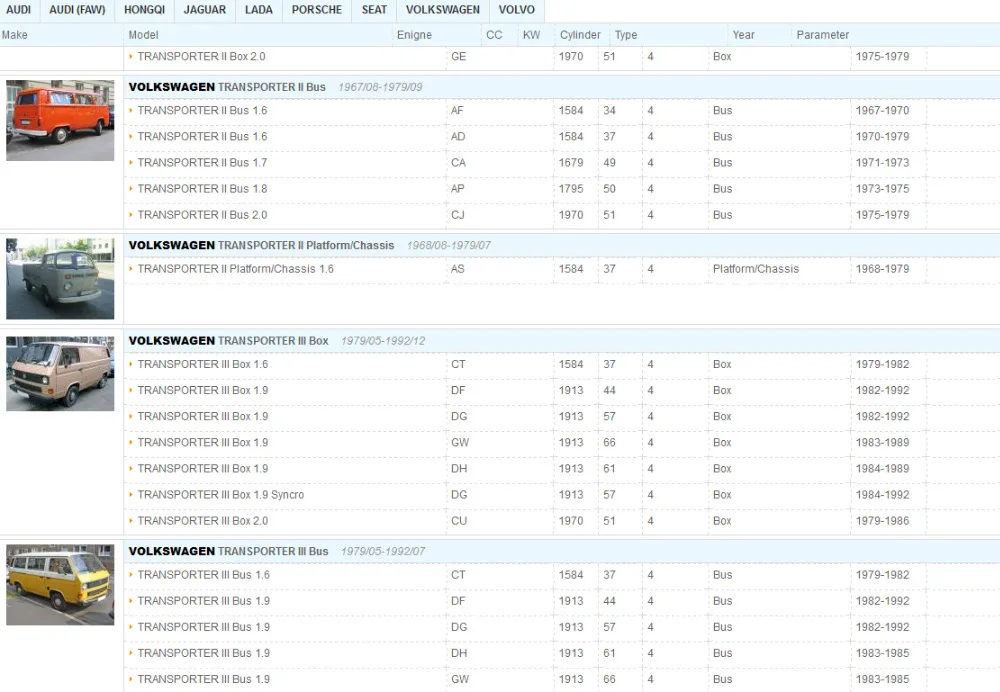Screen dimensions: 1000x692
Task: Click engine code AP cell
Action: [458, 189]
